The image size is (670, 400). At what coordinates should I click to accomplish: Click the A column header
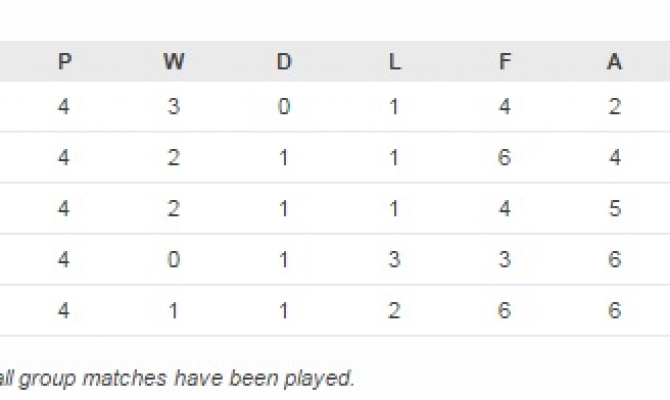click(x=614, y=62)
